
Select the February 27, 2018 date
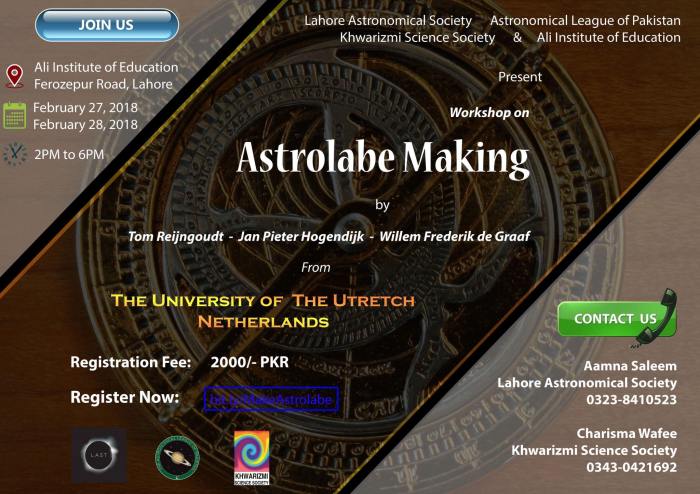click(x=85, y=108)
